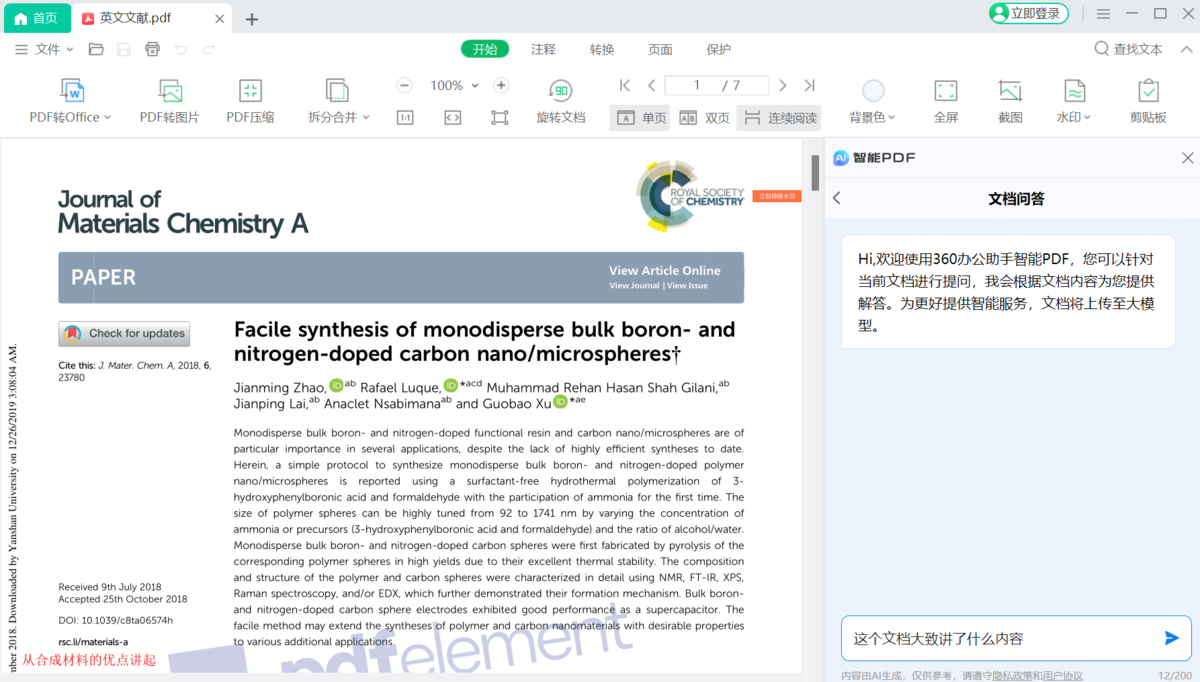Click Check for updates button
This screenshot has height=682, width=1200.
(124, 333)
